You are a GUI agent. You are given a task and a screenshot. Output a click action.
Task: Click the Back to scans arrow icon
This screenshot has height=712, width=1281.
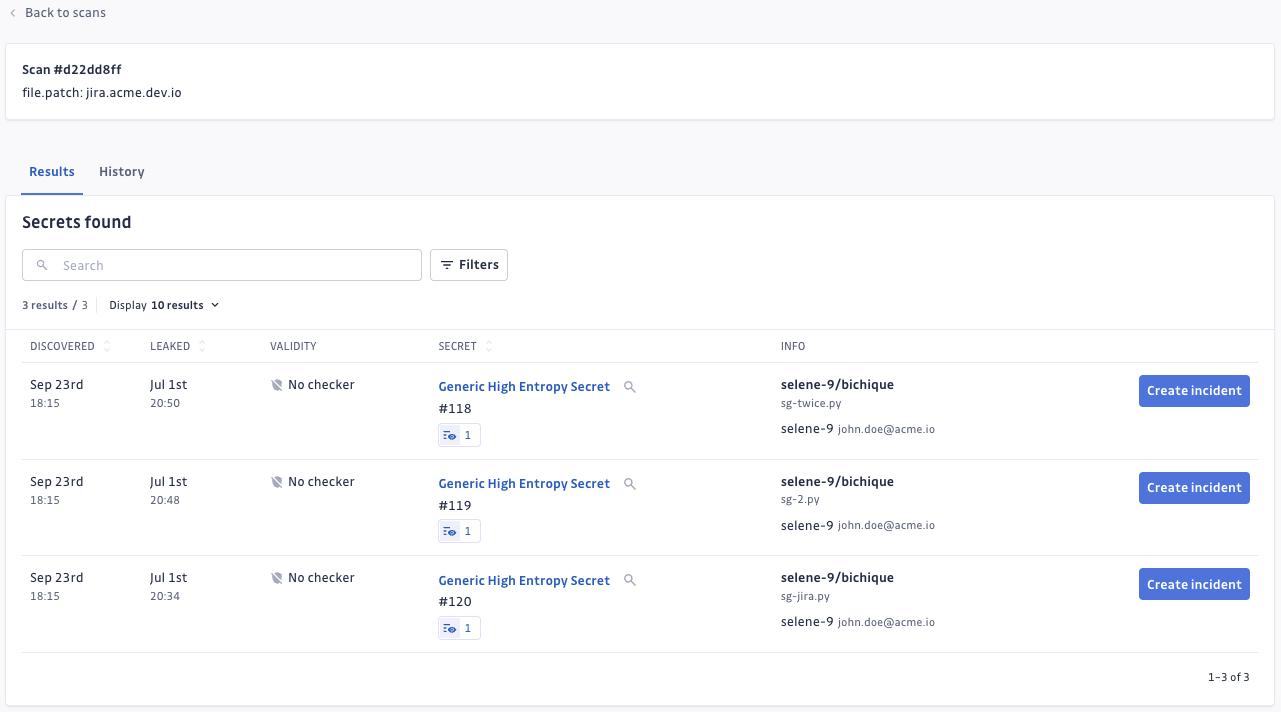pos(13,13)
